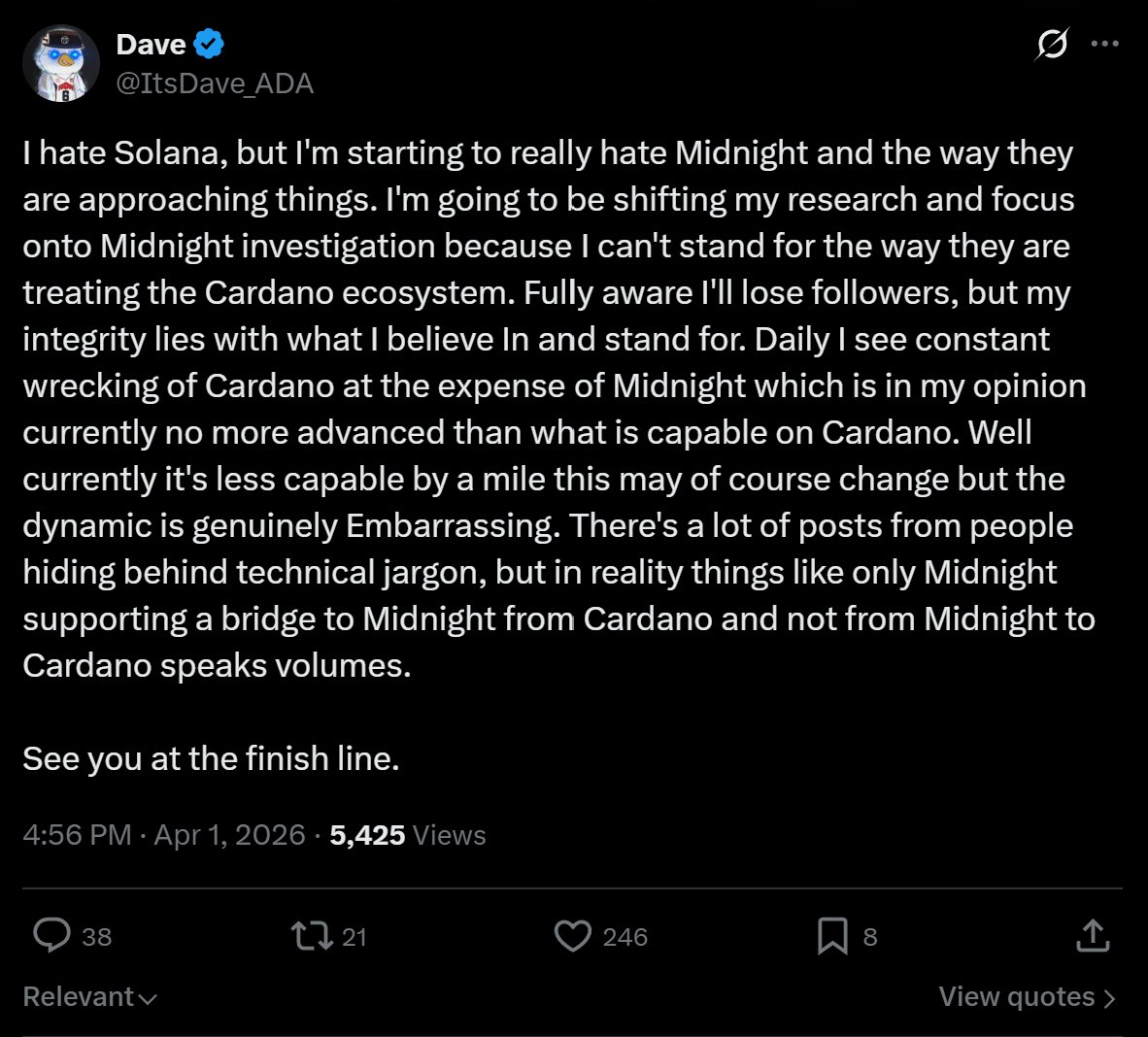1148x1037 pixels.
Task: Click the 4:56 PM Apr 1, 2026 timestamp
Action: (164, 835)
